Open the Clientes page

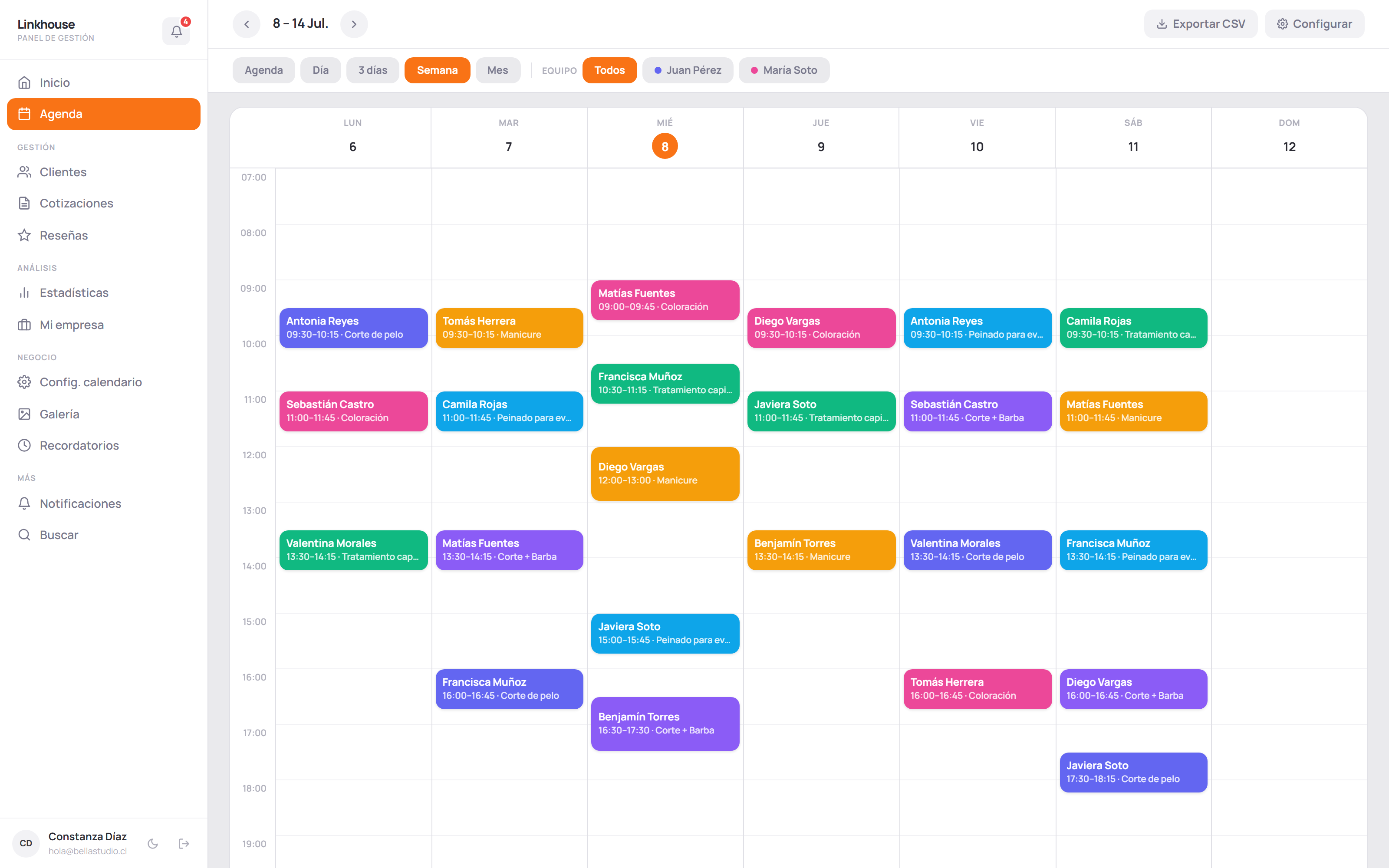pyautogui.click(x=103, y=172)
